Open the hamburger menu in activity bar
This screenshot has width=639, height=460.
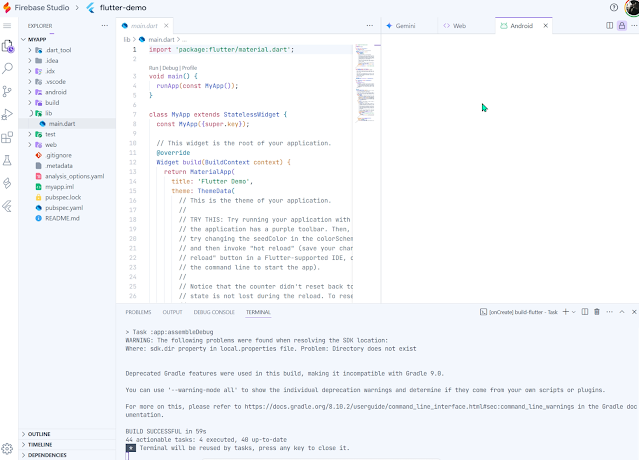(7, 26)
